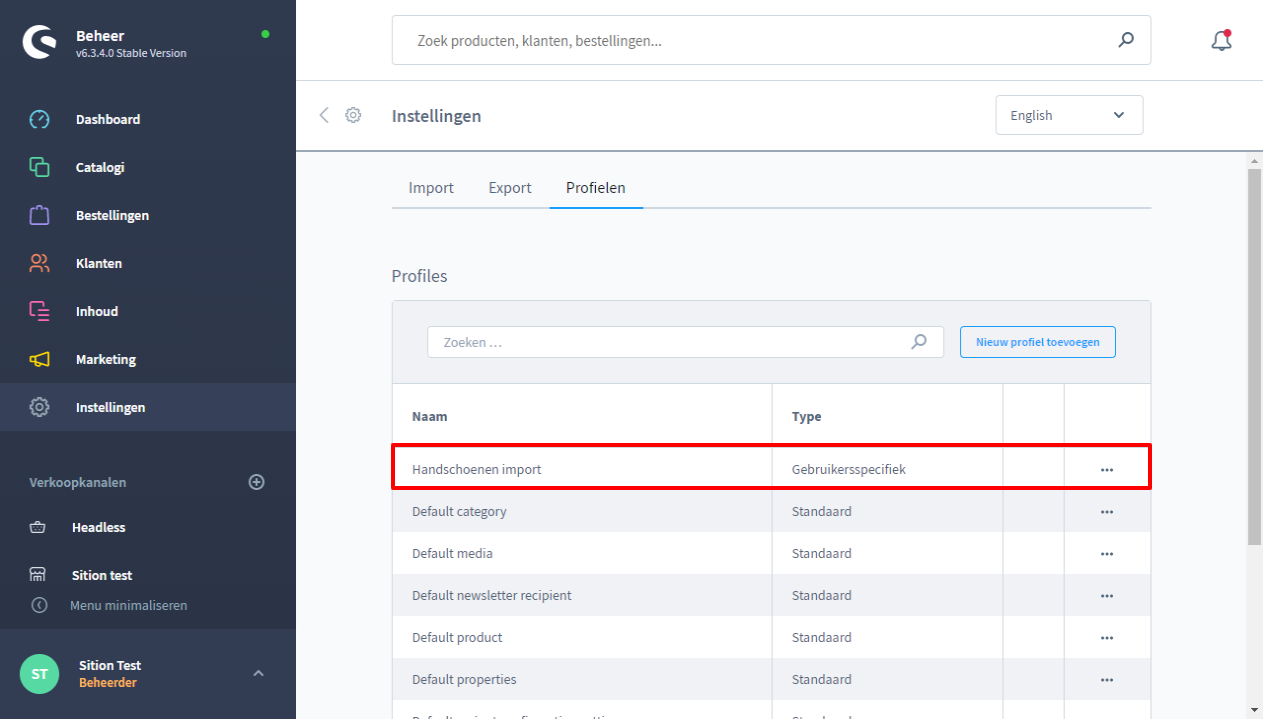This screenshot has width=1263, height=719.
Task: Click the settings gear next to Instellingen title
Action: [x=353, y=115]
